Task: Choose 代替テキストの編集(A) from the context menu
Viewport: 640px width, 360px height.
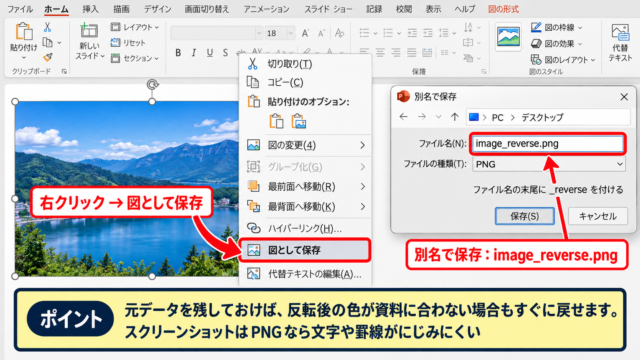Action: coord(305,274)
